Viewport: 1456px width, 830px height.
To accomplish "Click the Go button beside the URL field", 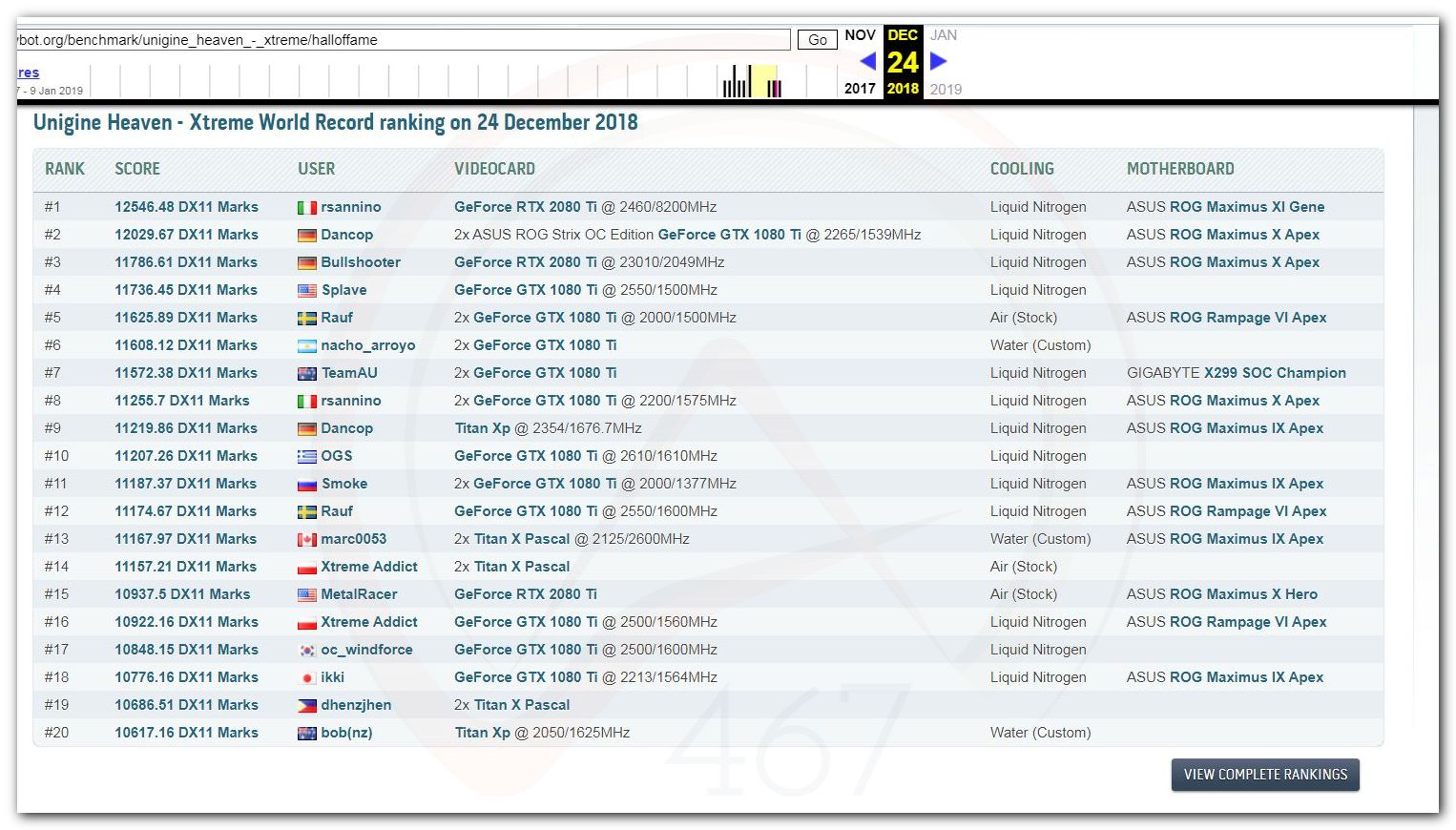I will [818, 40].
